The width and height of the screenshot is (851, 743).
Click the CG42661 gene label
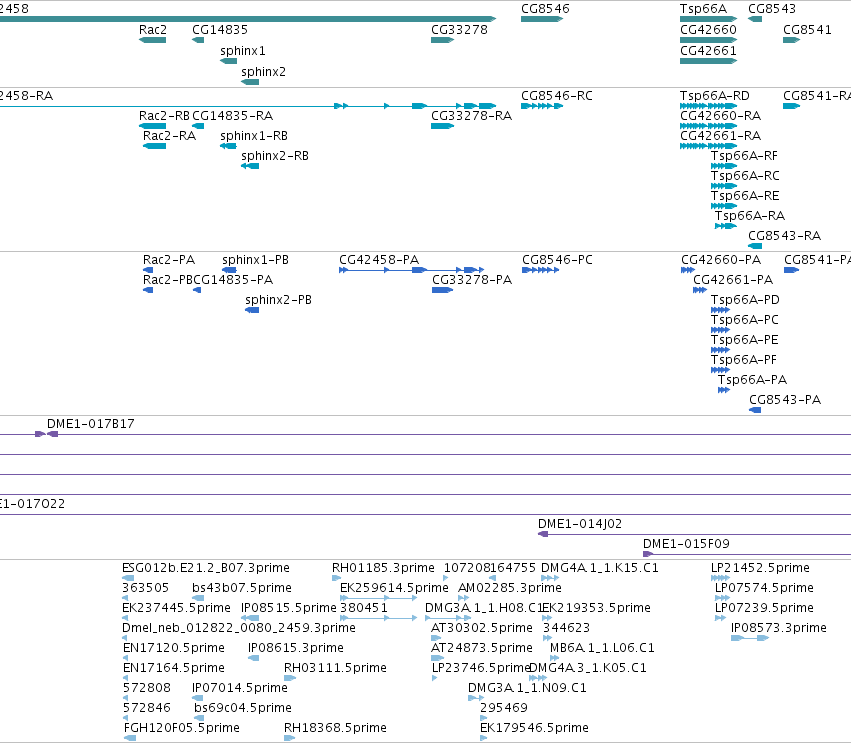708,51
